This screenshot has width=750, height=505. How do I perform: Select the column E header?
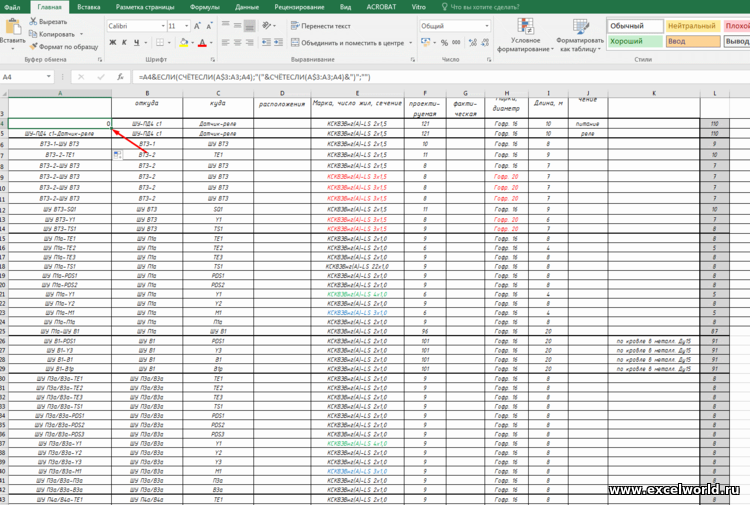click(x=357, y=93)
